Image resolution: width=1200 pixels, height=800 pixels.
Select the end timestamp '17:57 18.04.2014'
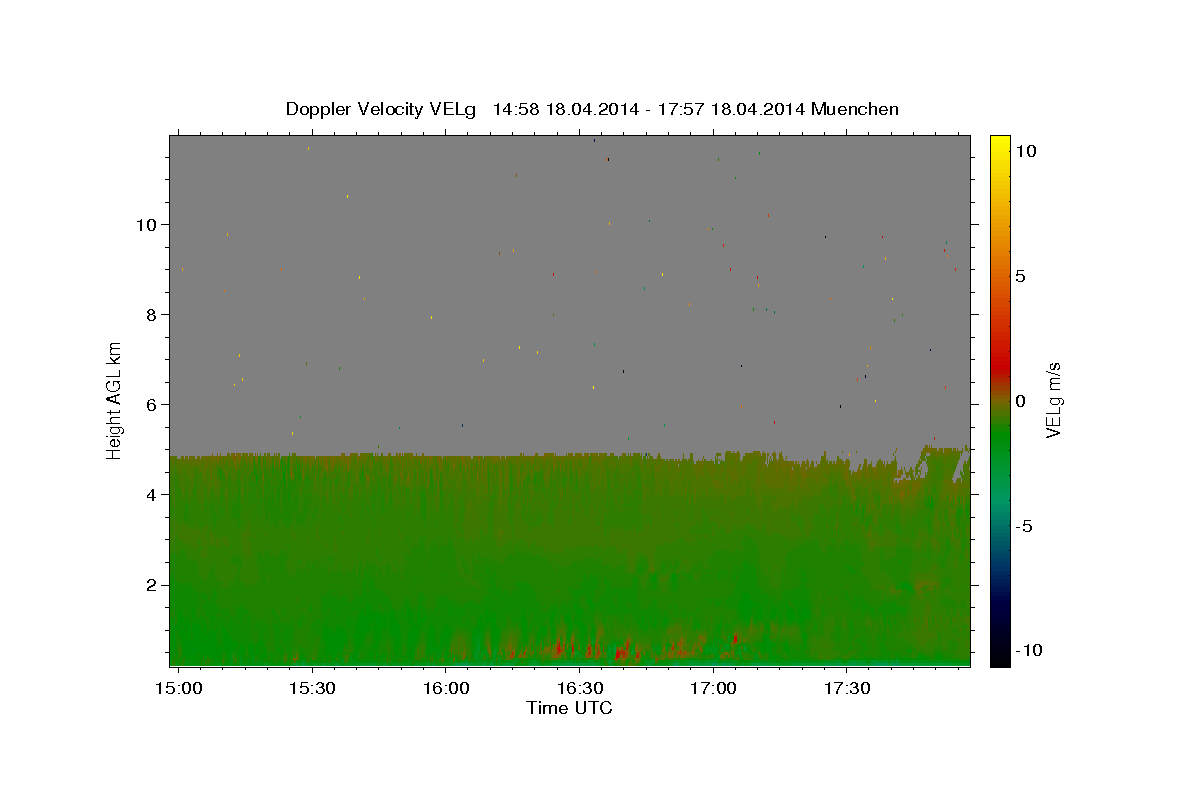point(731,110)
